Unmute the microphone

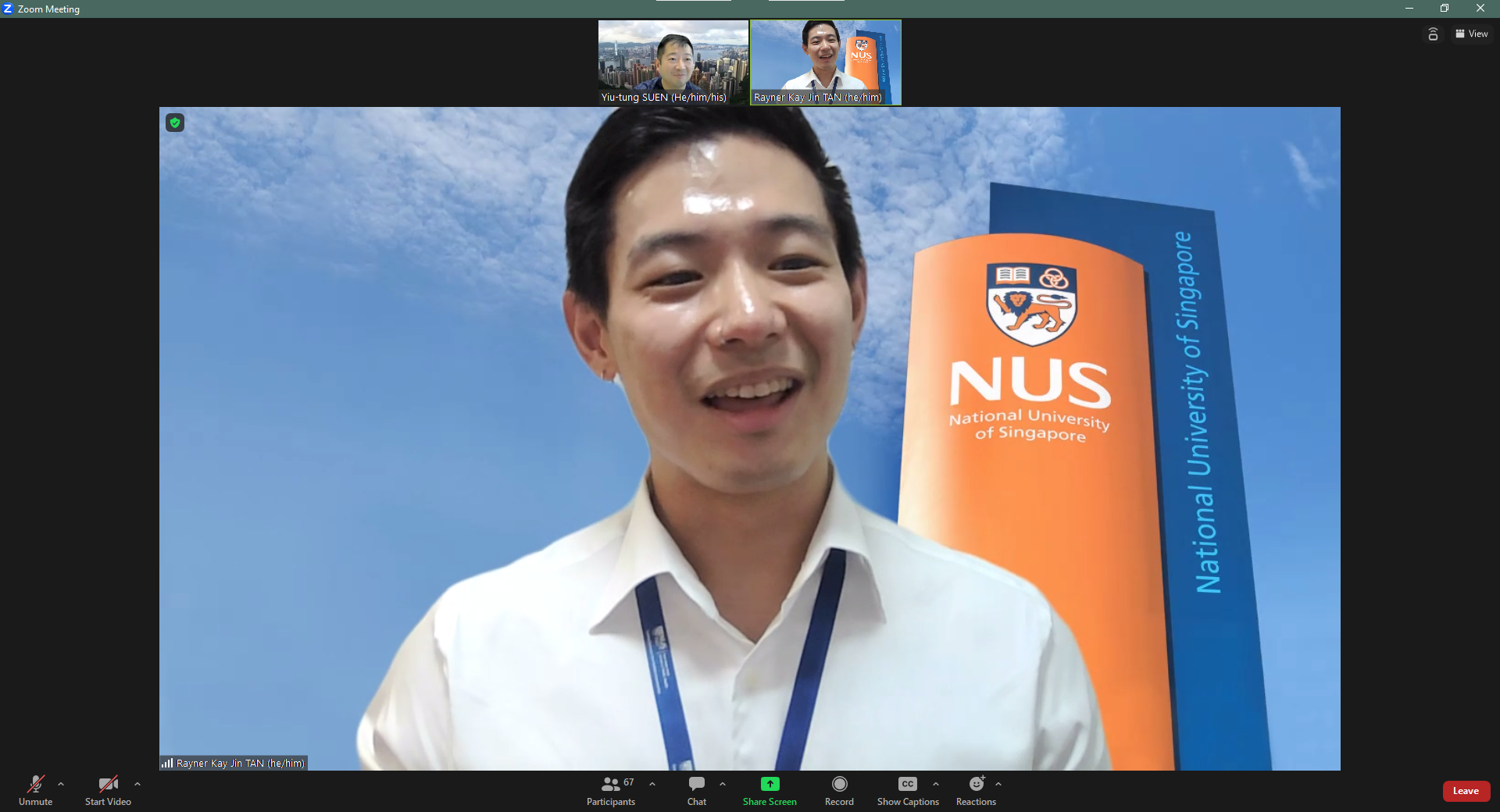click(35, 790)
